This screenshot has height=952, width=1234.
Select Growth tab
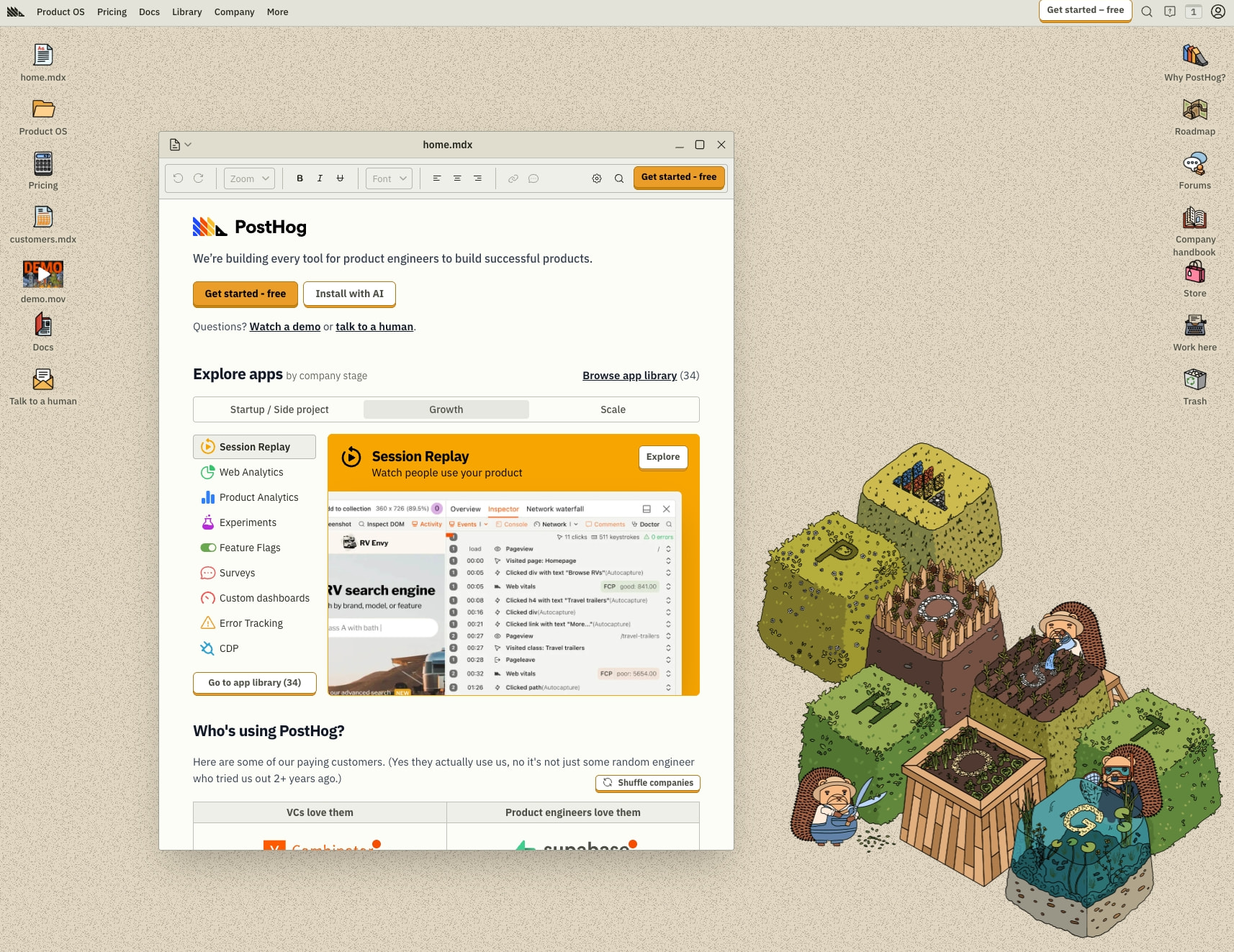click(446, 409)
